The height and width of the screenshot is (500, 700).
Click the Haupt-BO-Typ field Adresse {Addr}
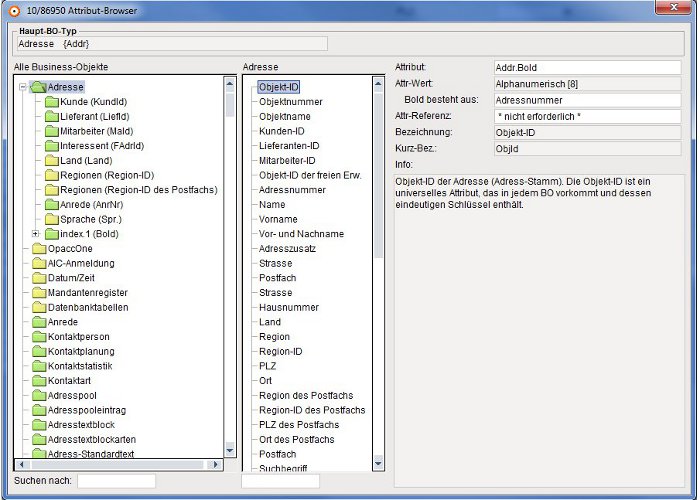tap(172, 44)
